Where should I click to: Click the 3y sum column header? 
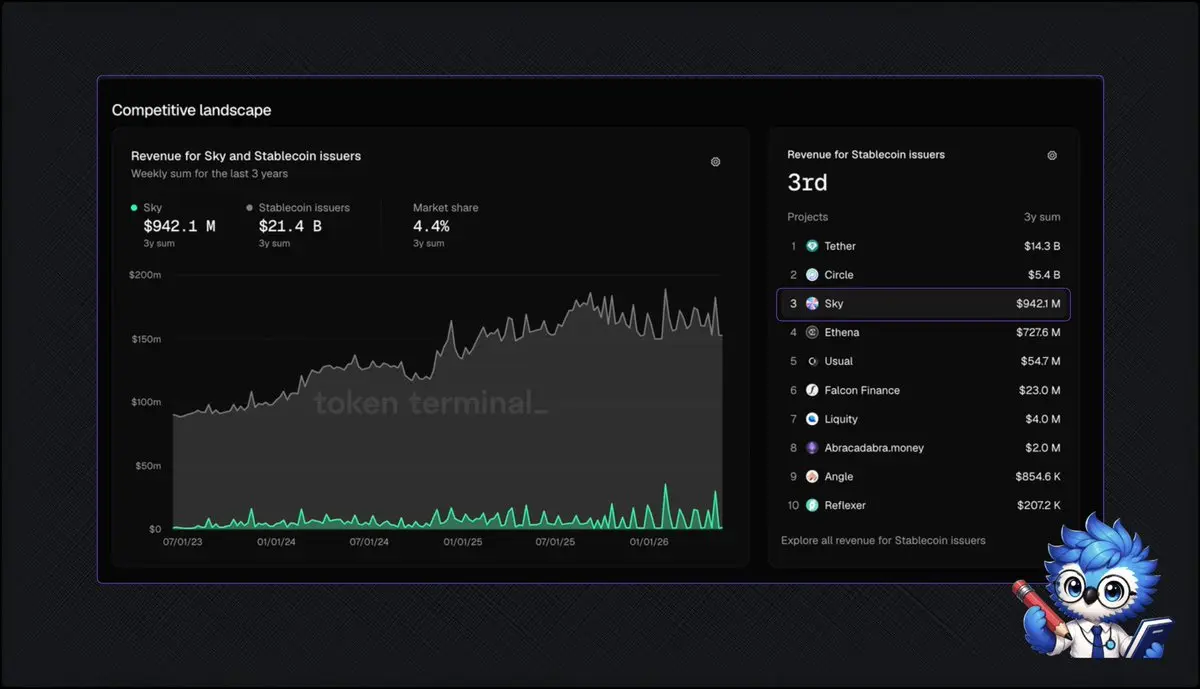tap(1044, 217)
